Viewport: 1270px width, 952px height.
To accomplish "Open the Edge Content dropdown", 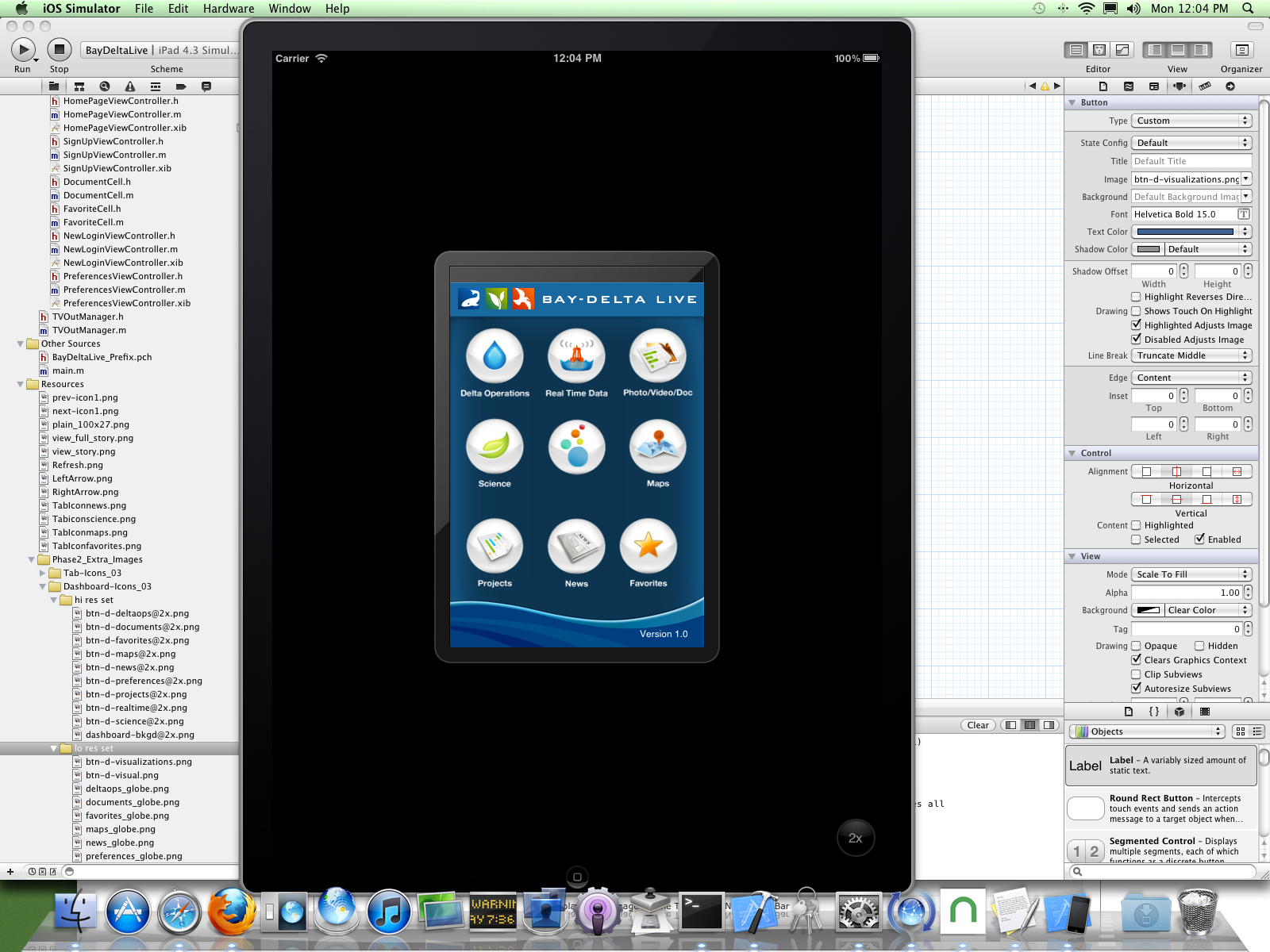I will 1191,378.
